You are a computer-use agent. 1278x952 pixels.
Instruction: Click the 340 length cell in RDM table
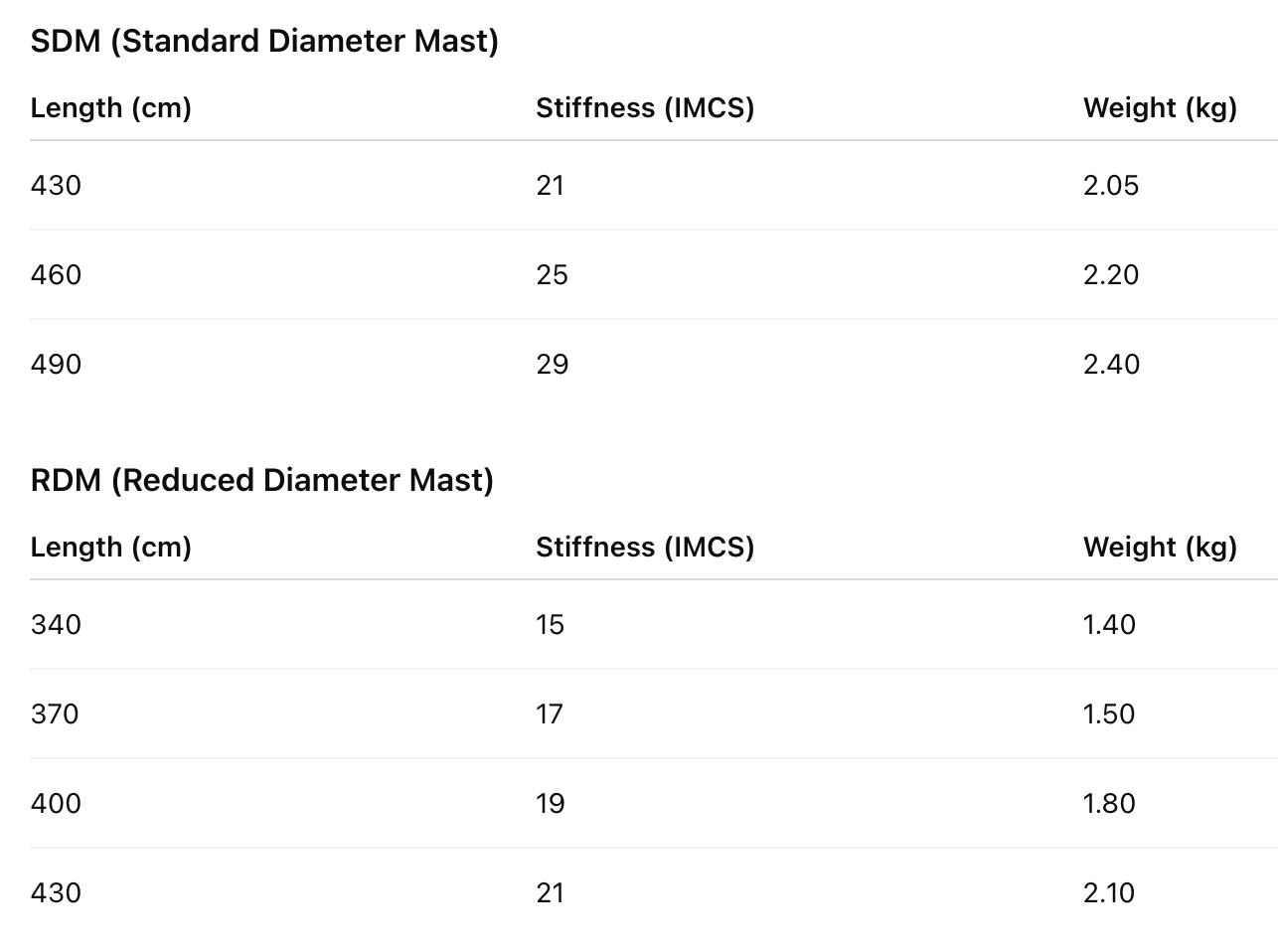coord(56,624)
